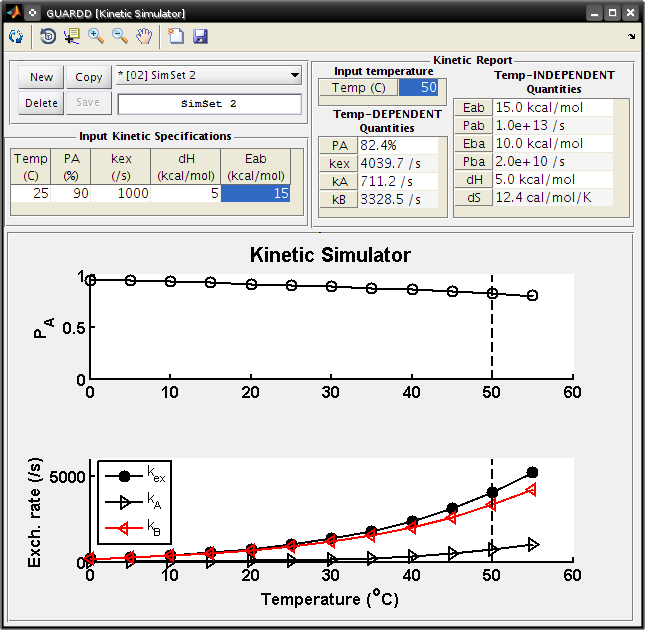The image size is (645, 630).
Task: Click the highlighted Eab cell value 15
Action: tap(255, 193)
